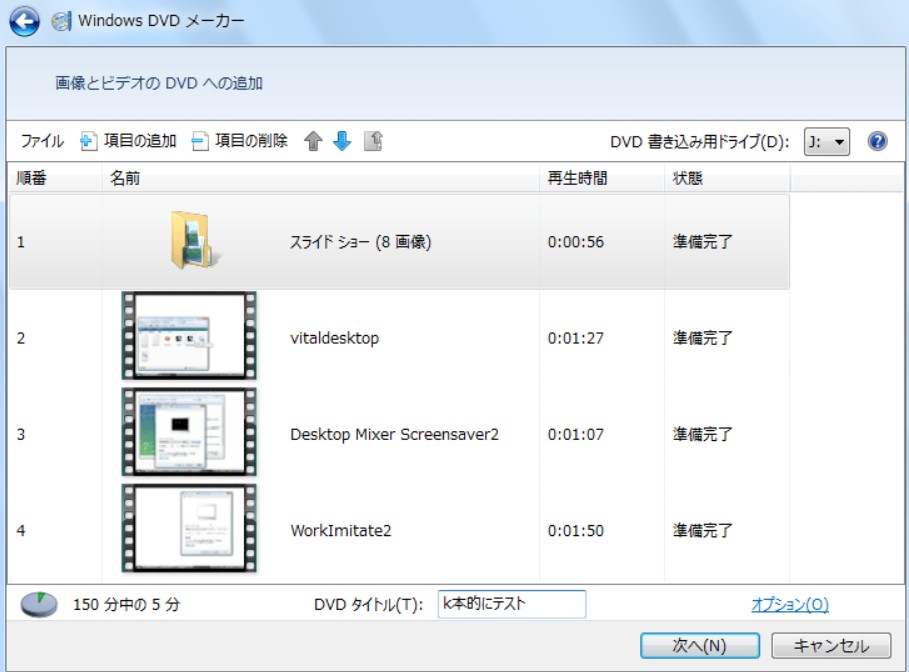Focus the DVD タイトル input field
The width and height of the screenshot is (909, 672).
[511, 604]
